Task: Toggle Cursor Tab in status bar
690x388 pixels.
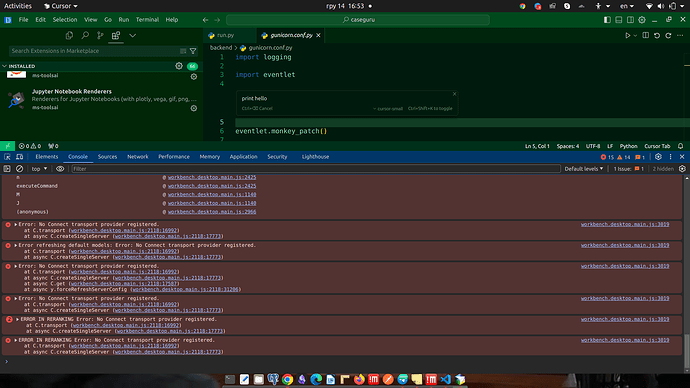Action: click(657, 146)
